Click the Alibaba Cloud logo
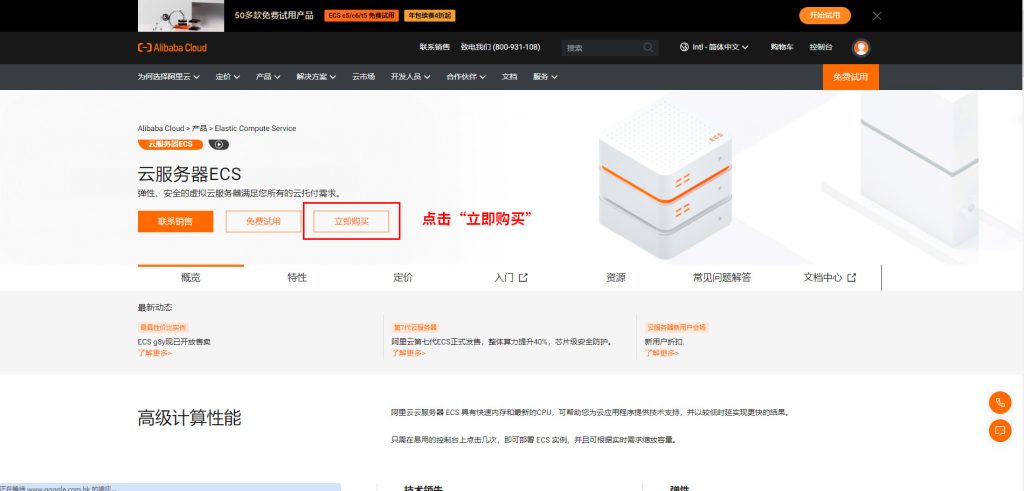1024x491 pixels. 172,48
